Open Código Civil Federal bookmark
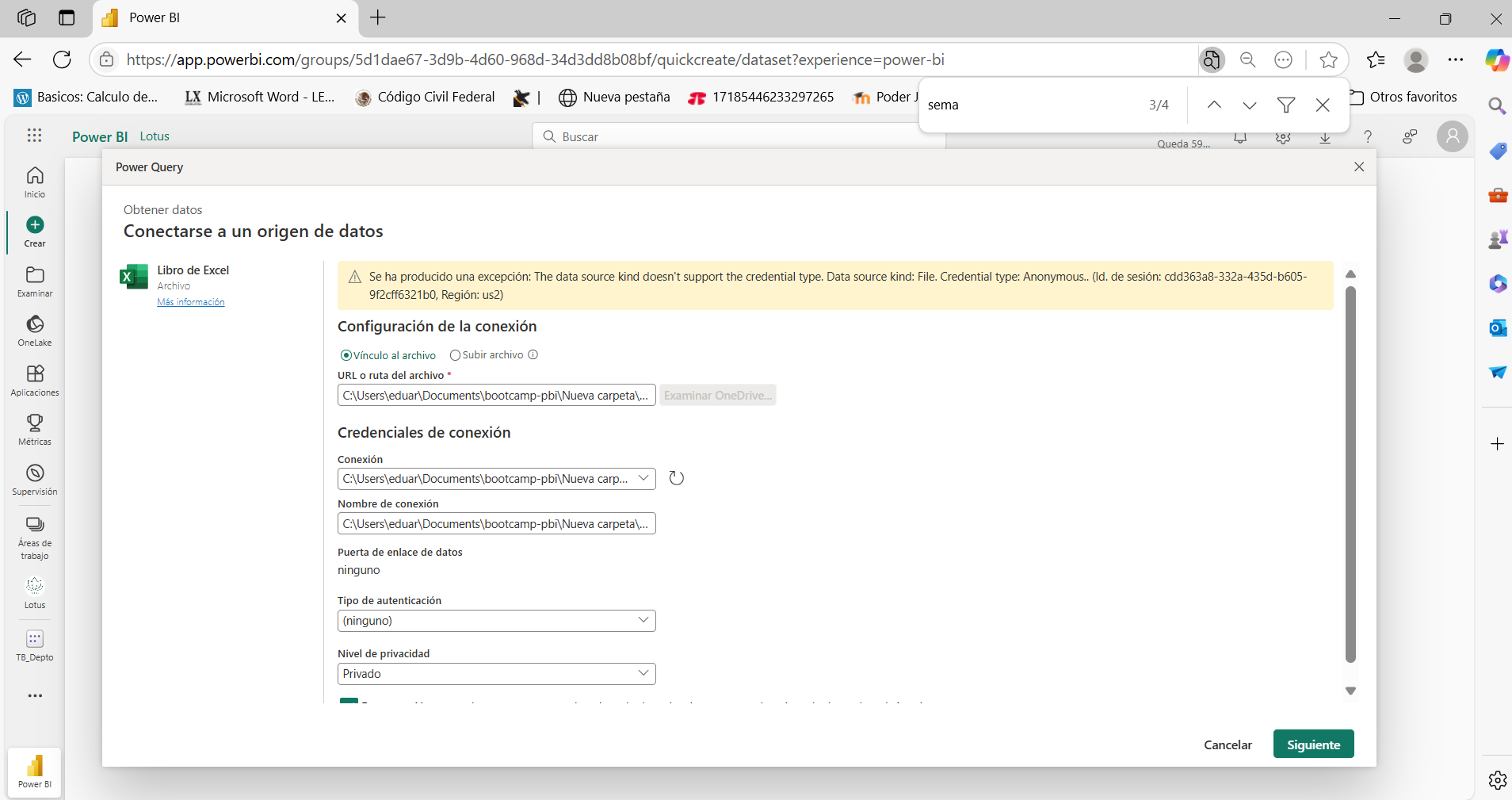 pyautogui.click(x=425, y=97)
